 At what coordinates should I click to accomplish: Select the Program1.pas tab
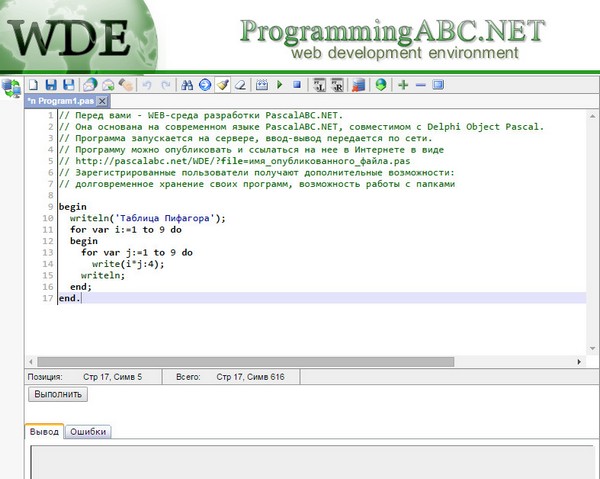(x=61, y=101)
